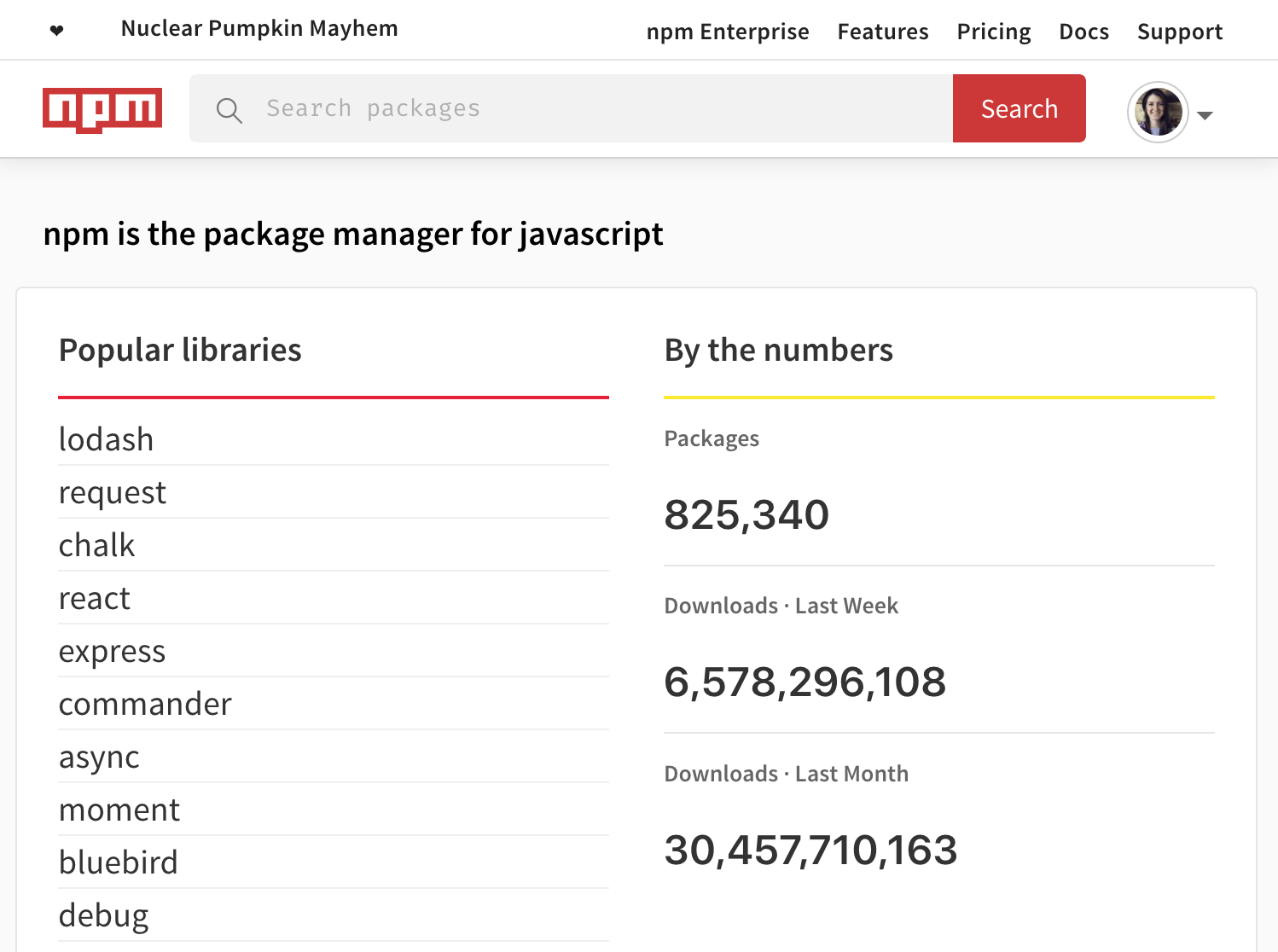This screenshot has height=952, width=1278.
Task: Open the user avatar profile picture
Action: point(1158,112)
